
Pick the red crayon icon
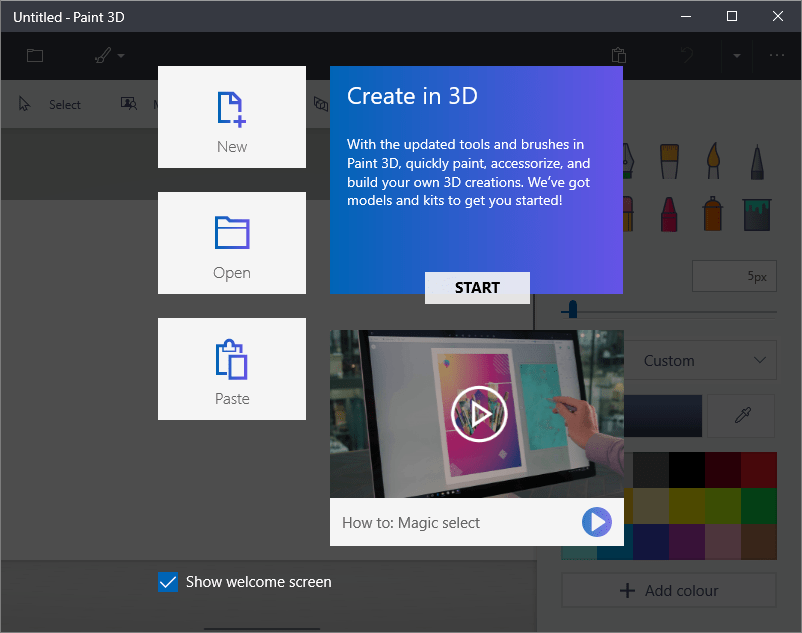click(669, 214)
